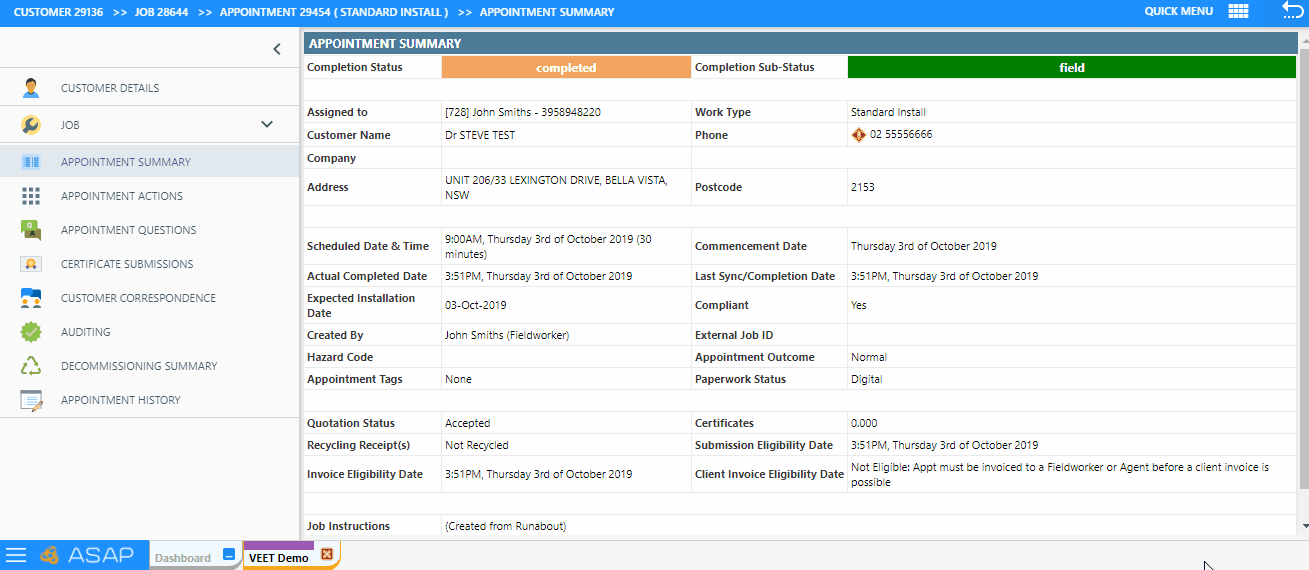Expand the Job section dropdown chevron
Screen dimensions: 1309x570
coord(267,125)
